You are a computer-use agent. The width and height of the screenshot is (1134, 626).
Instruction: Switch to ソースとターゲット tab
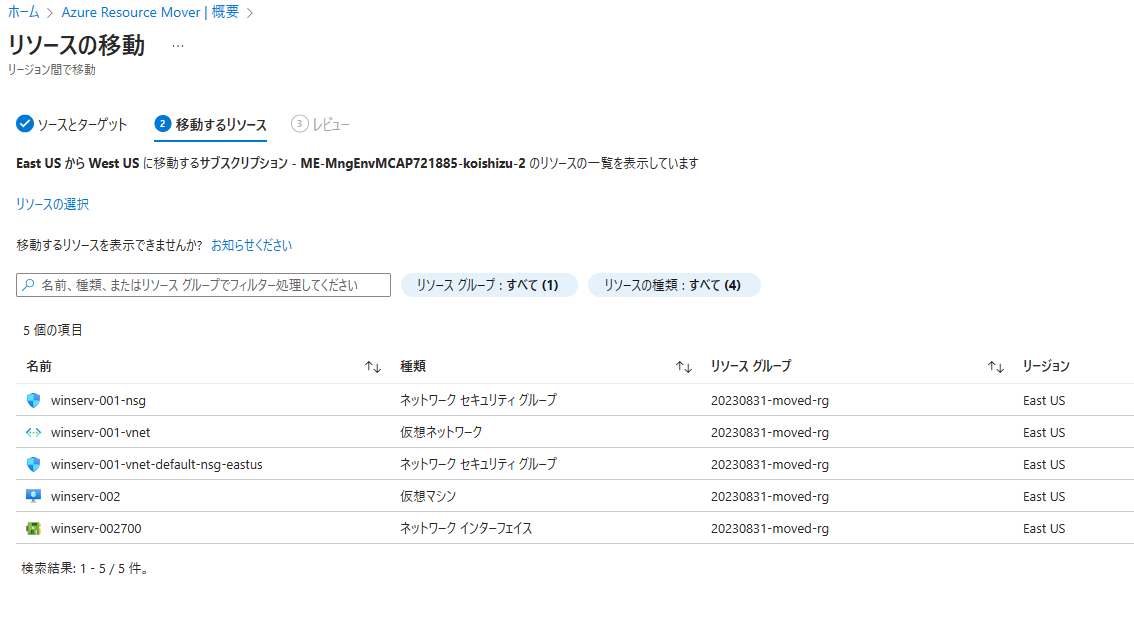[72, 124]
